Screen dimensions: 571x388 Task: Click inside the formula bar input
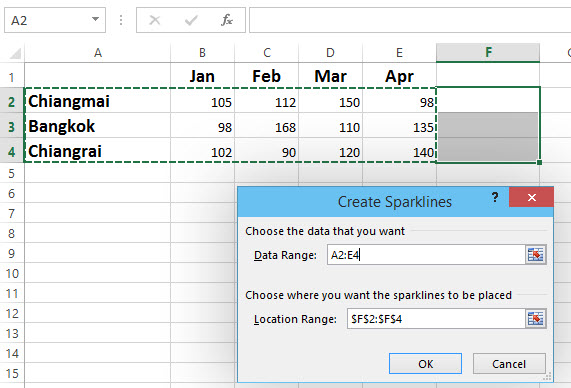(410, 20)
